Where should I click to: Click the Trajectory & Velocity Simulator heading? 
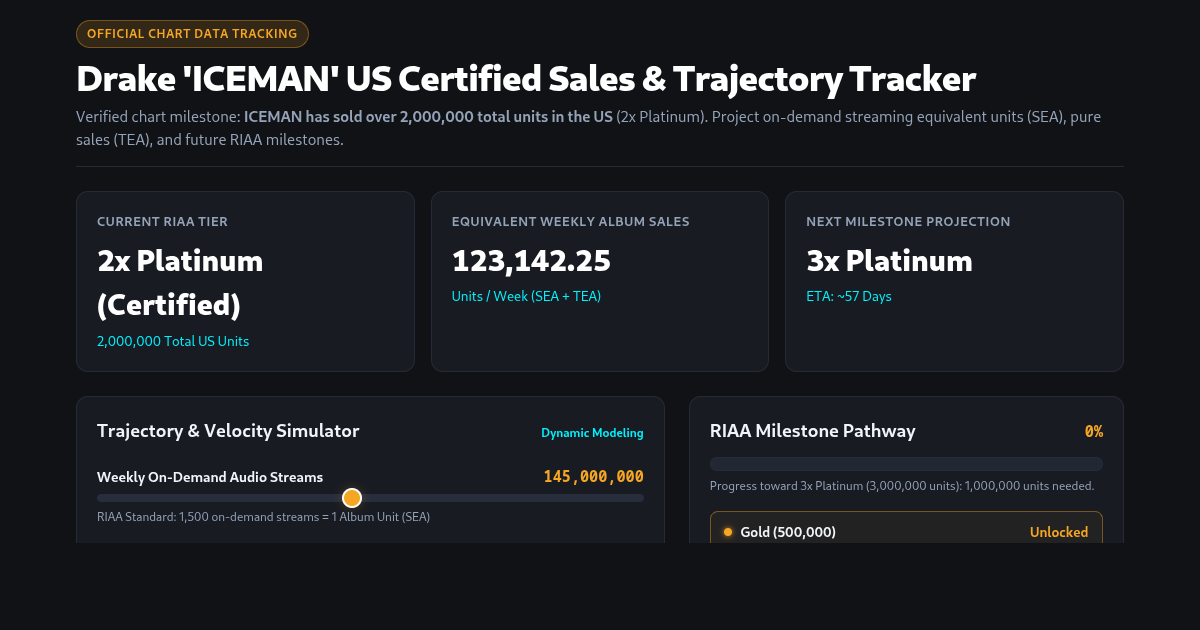[x=228, y=431]
